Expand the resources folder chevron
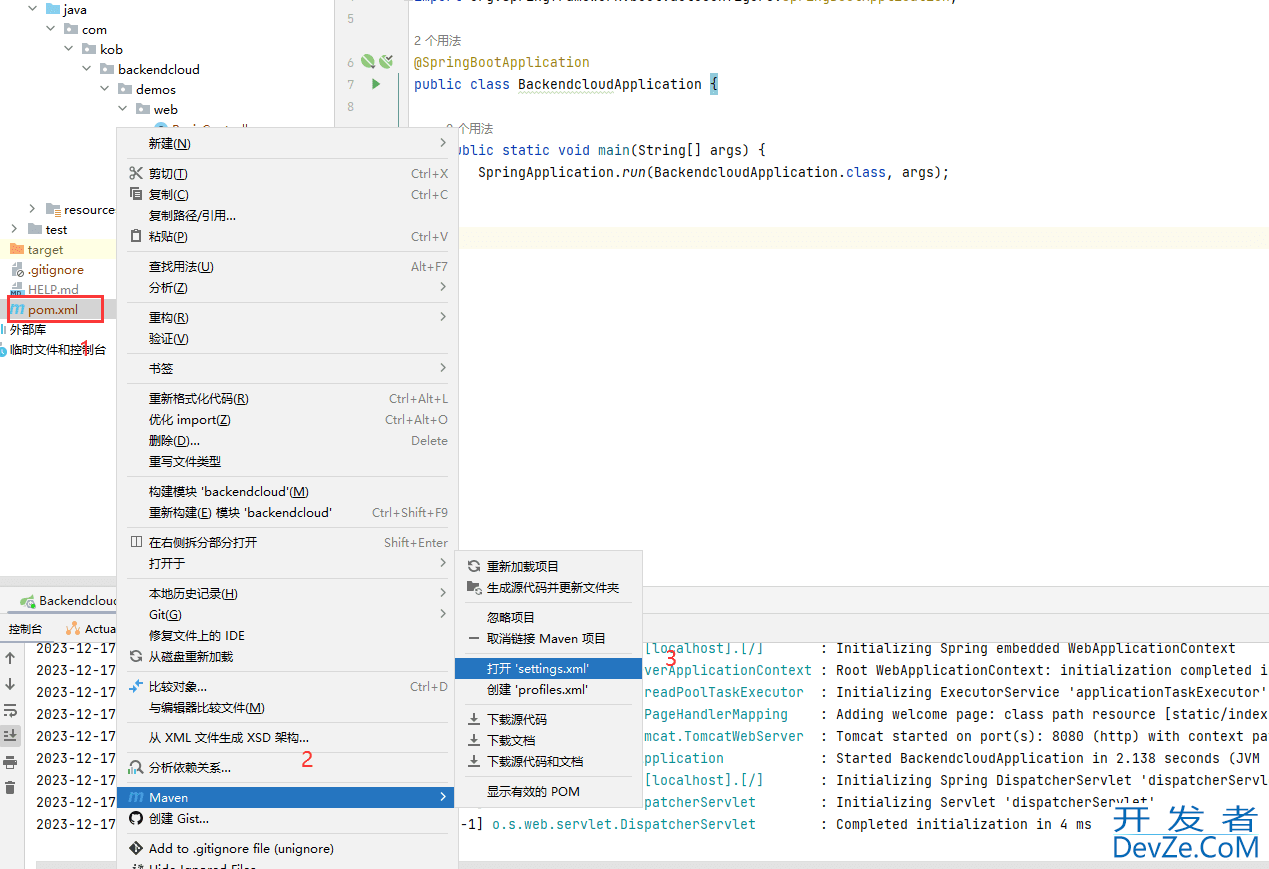Screen dimensions: 1269x869 (x=33, y=209)
